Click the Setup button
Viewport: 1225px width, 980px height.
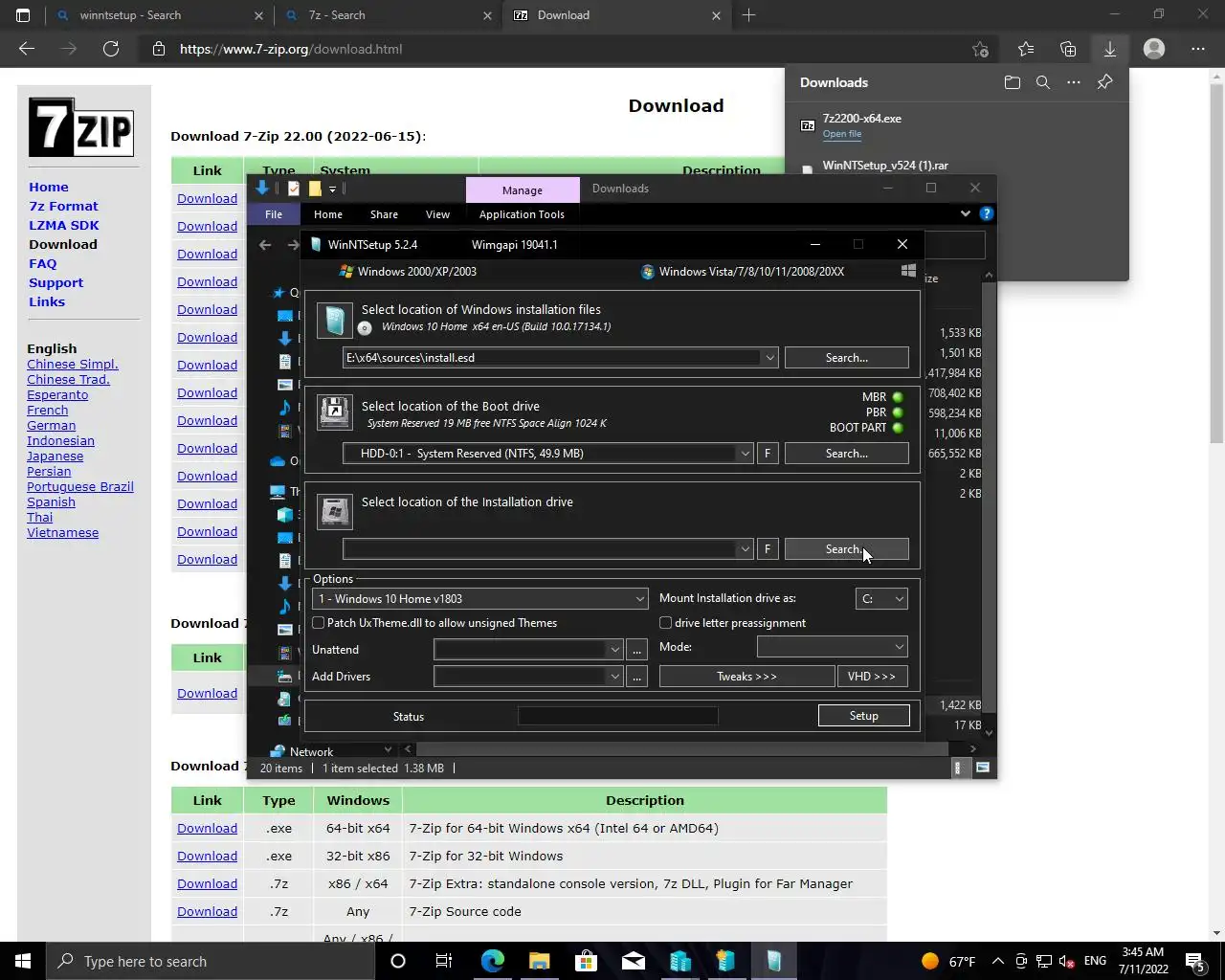863,716
